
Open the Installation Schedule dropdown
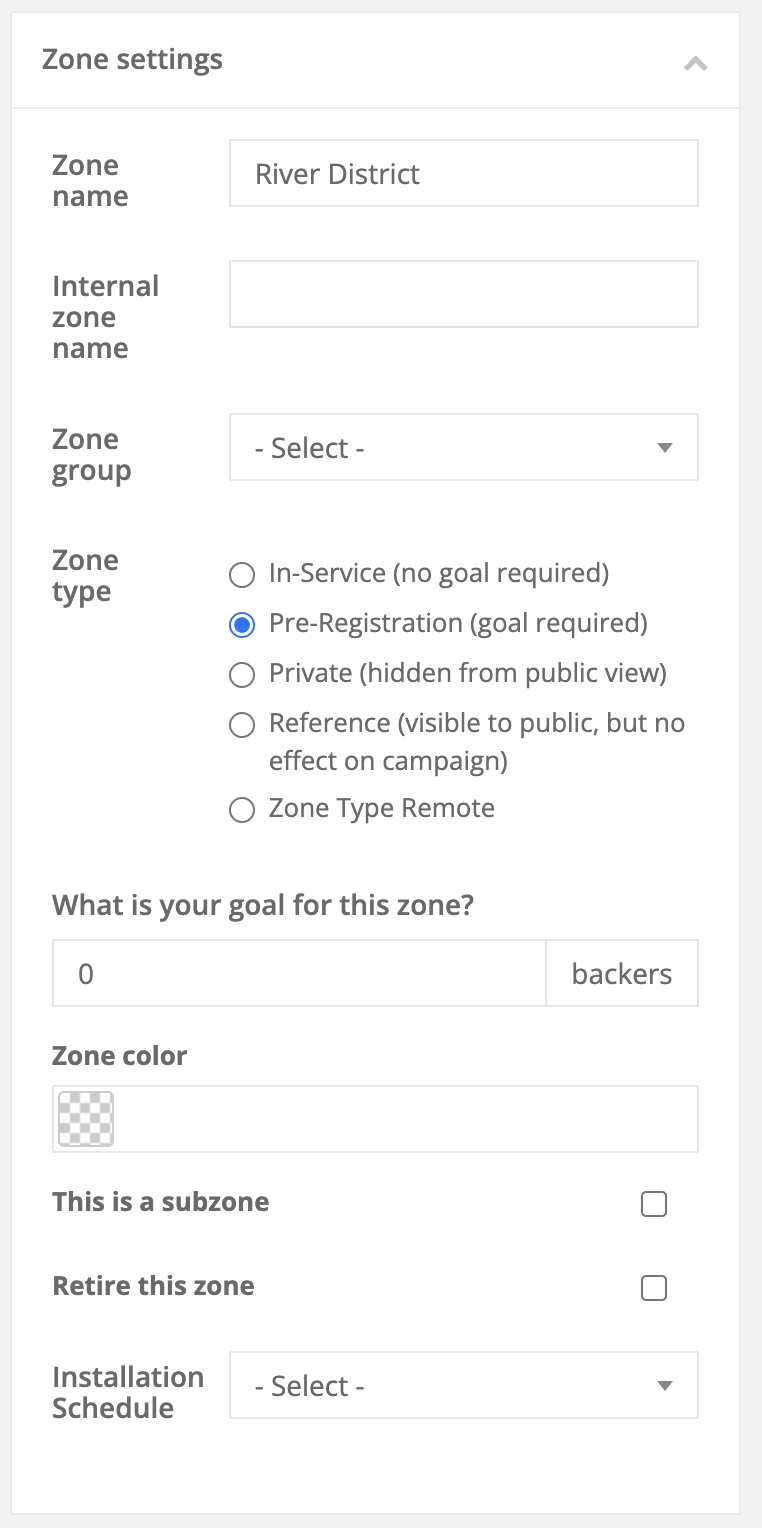[463, 1386]
